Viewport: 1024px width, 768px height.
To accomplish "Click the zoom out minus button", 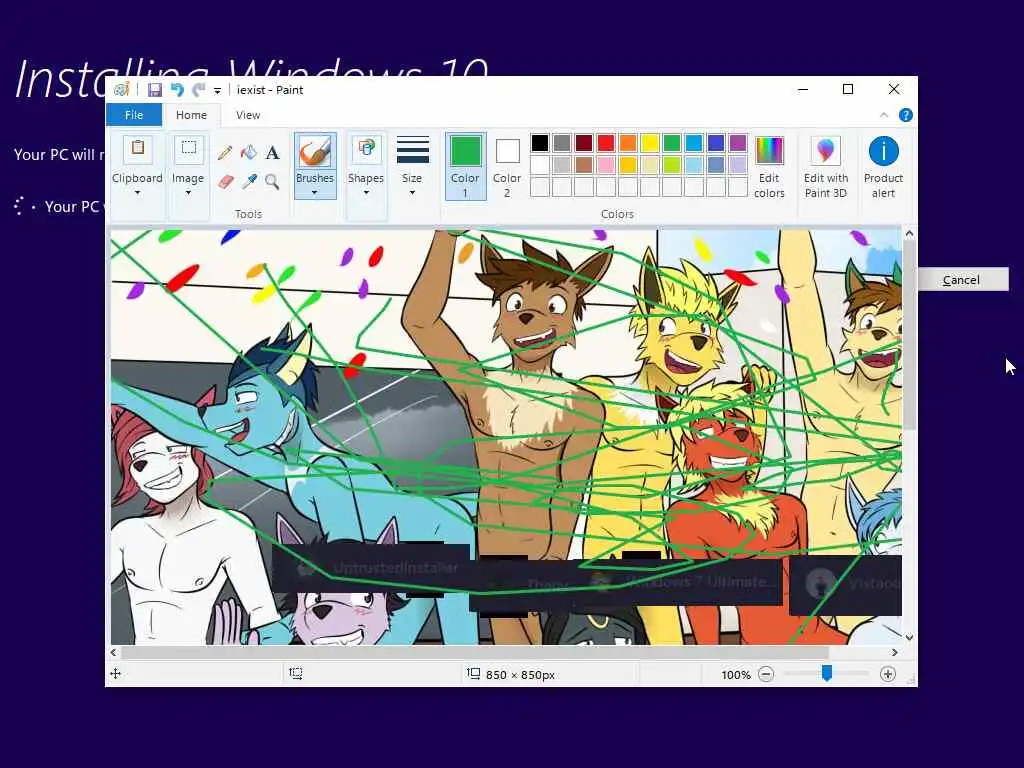I will tap(766, 674).
